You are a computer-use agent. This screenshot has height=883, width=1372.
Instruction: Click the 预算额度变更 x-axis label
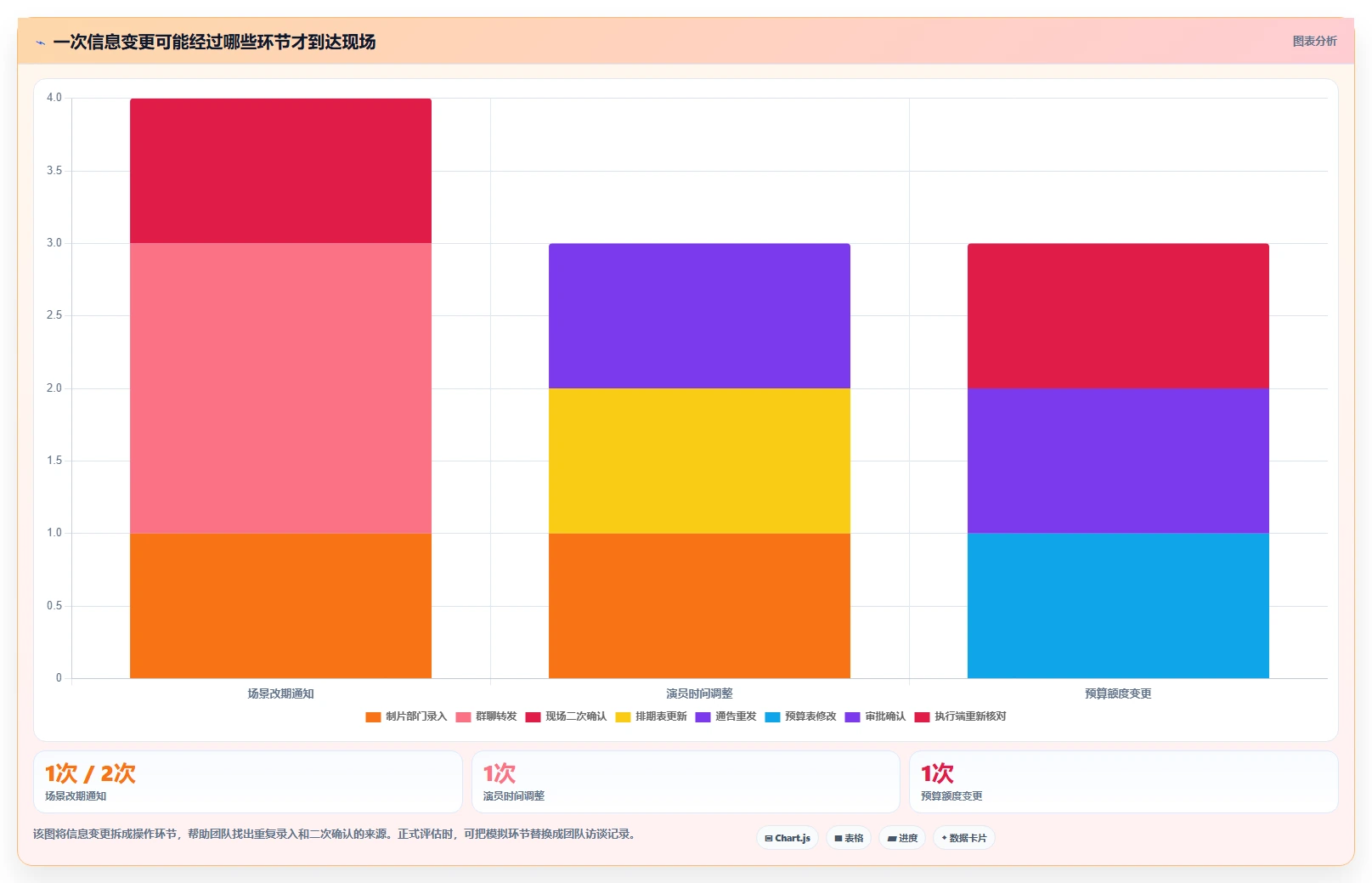[1118, 693]
